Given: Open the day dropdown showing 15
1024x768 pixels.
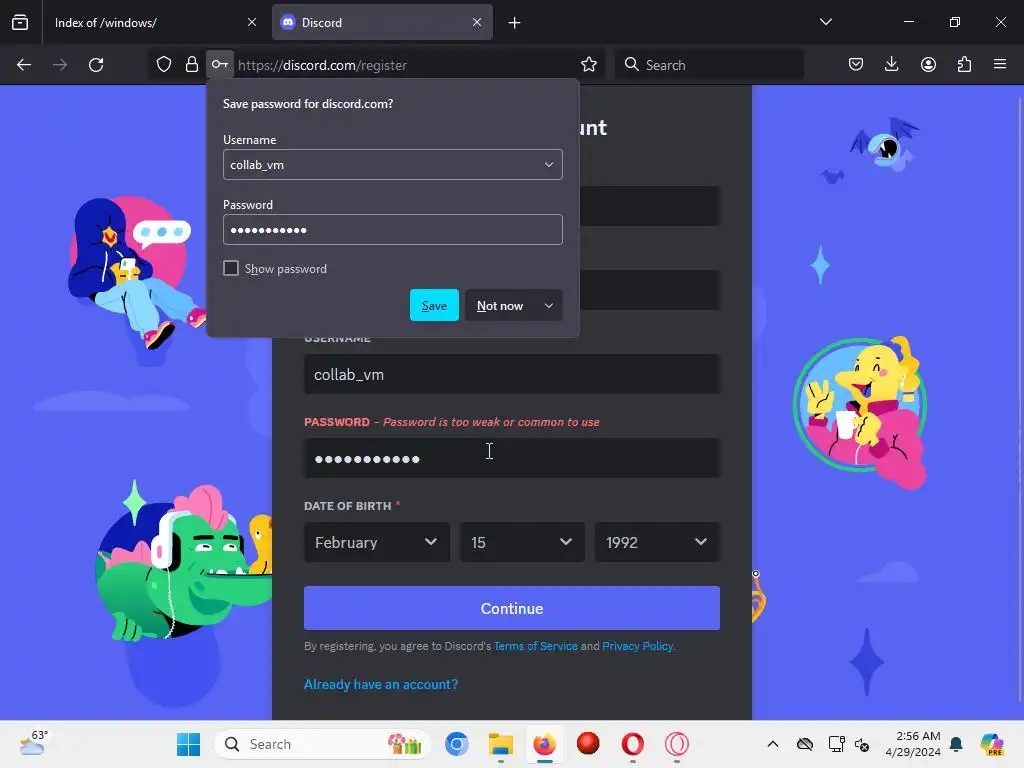Looking at the screenshot, I should 521,542.
